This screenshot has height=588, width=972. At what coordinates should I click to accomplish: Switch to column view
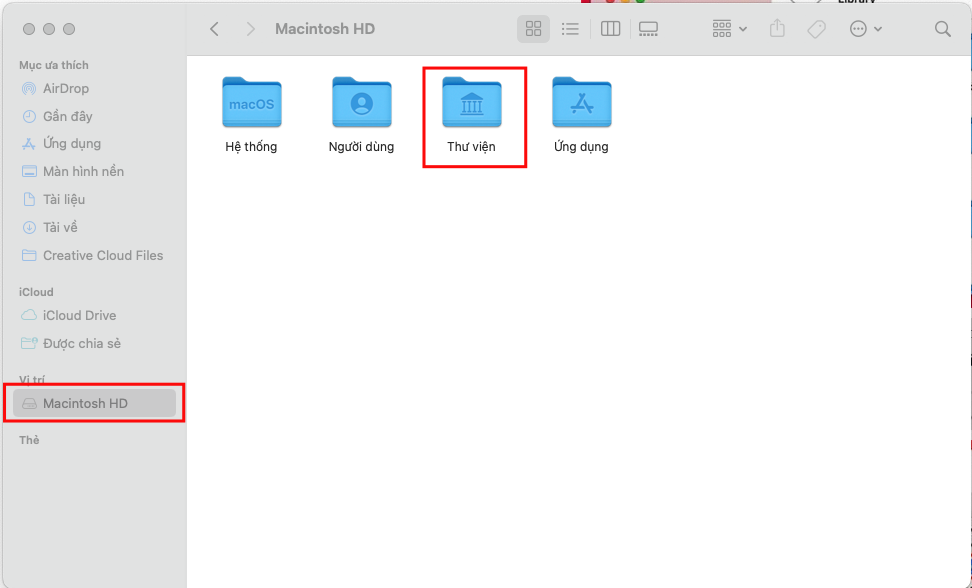tap(611, 29)
